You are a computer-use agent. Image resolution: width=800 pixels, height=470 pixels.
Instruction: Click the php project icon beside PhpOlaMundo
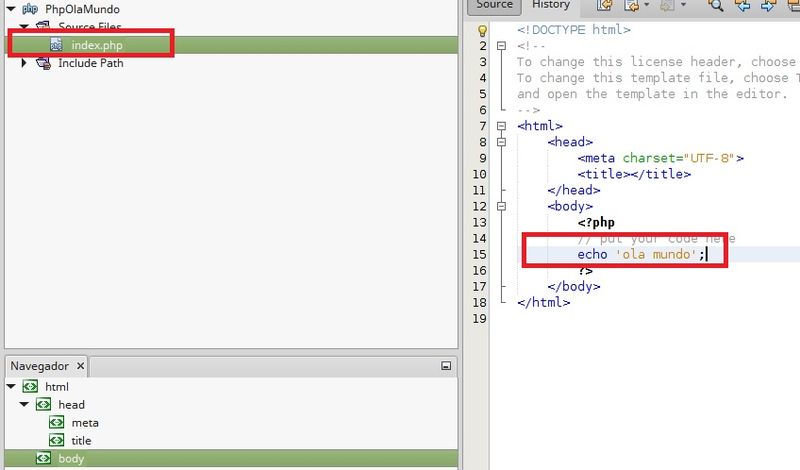pos(30,9)
